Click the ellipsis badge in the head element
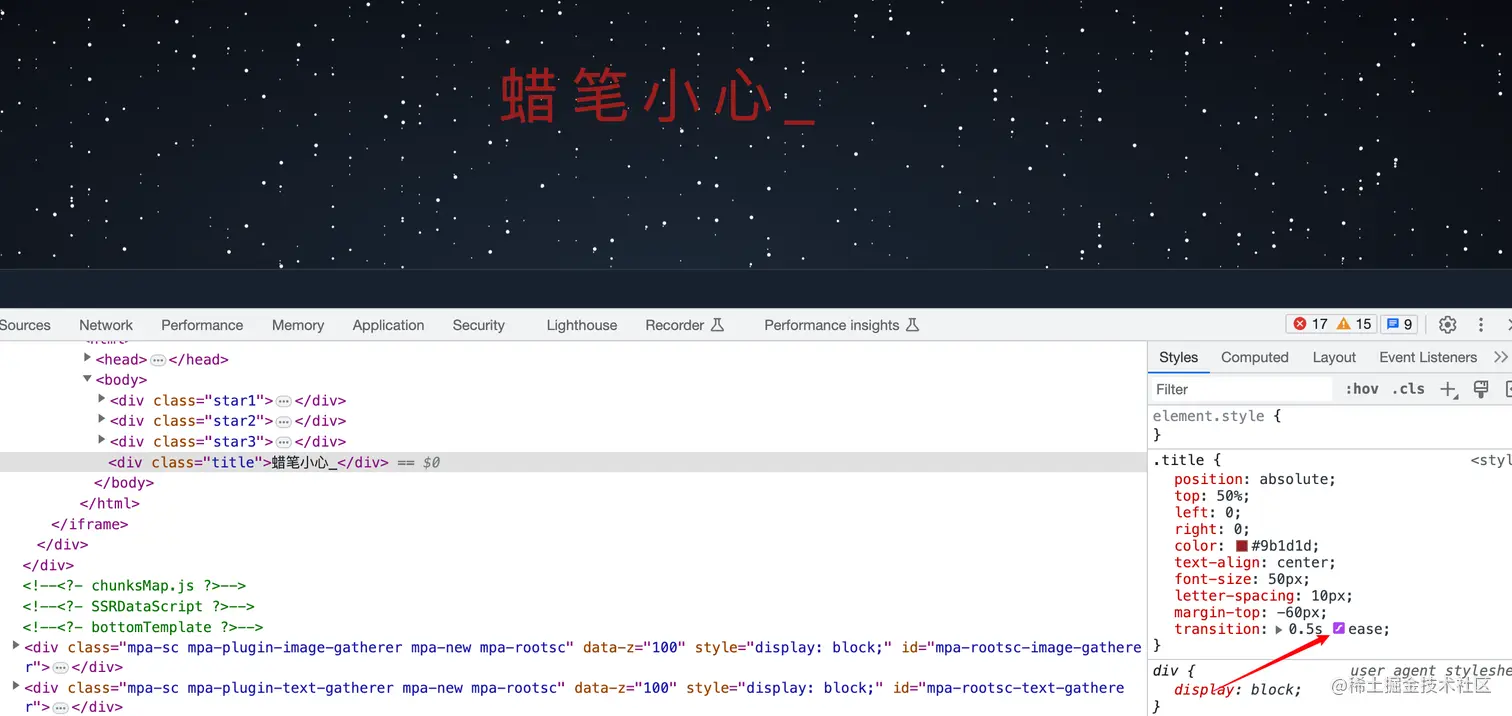 tap(158, 360)
